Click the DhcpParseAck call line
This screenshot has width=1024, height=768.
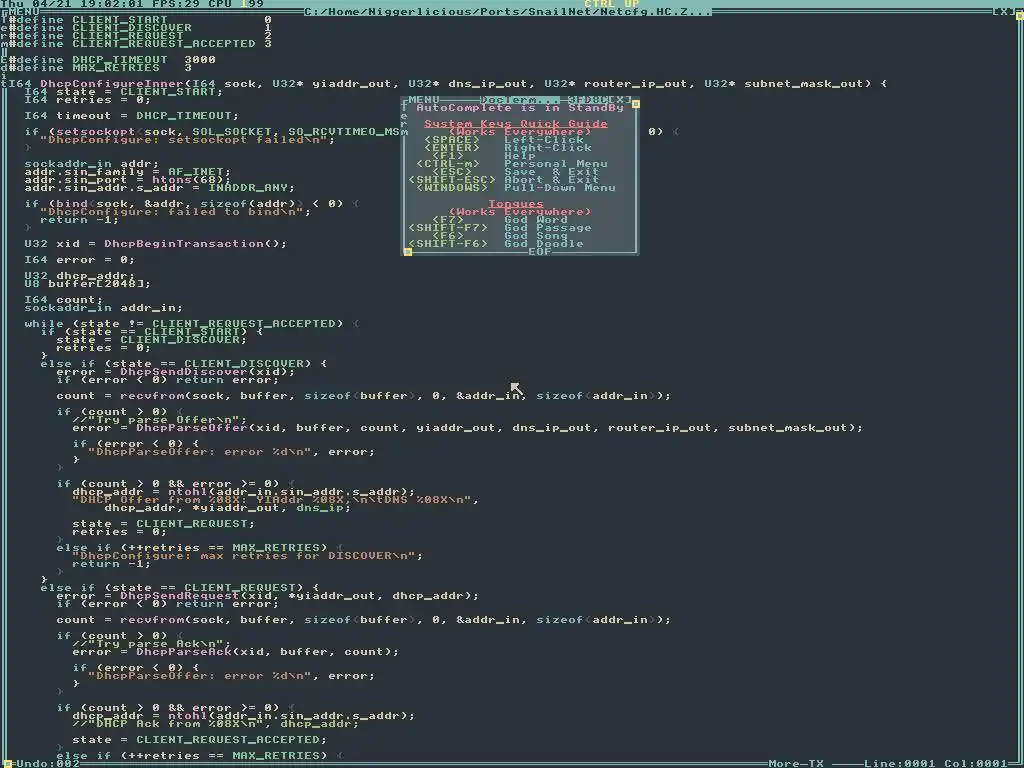coord(236,652)
